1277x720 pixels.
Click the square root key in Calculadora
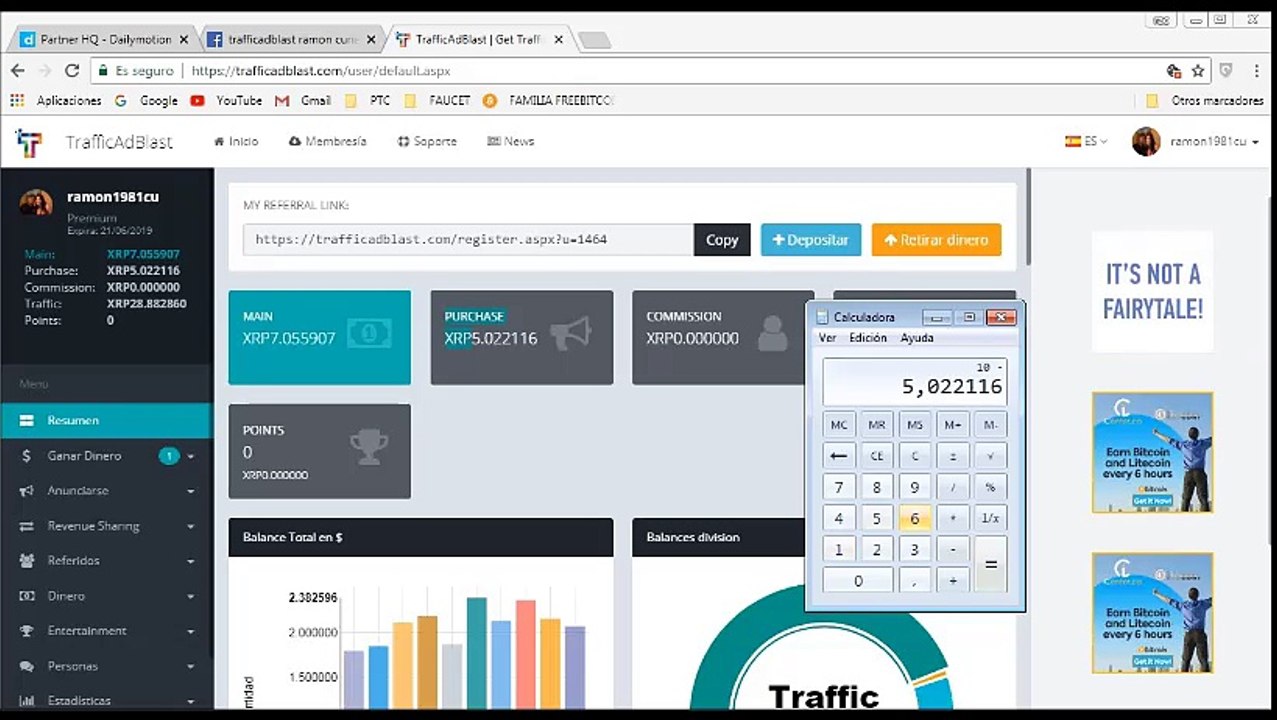(x=990, y=456)
